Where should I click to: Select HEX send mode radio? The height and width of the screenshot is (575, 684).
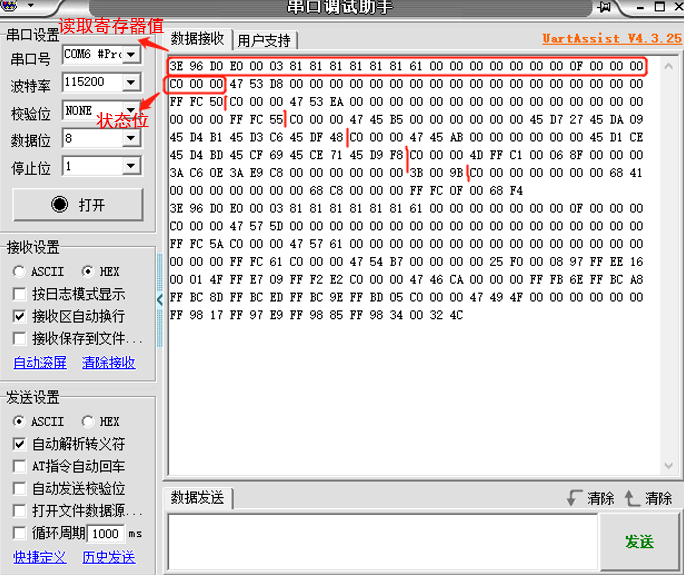(x=88, y=421)
